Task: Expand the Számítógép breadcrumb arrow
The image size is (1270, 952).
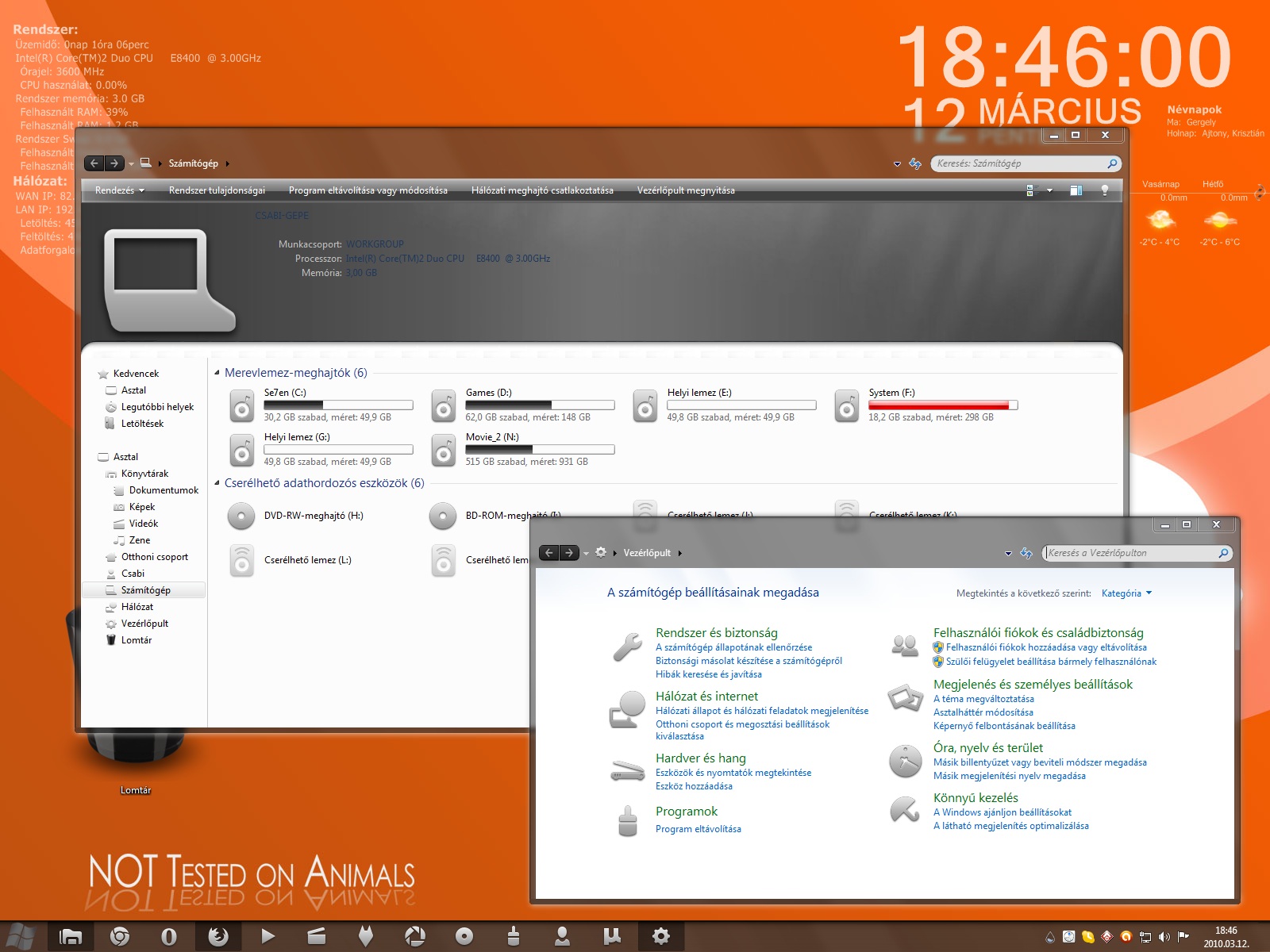Action: [228, 163]
